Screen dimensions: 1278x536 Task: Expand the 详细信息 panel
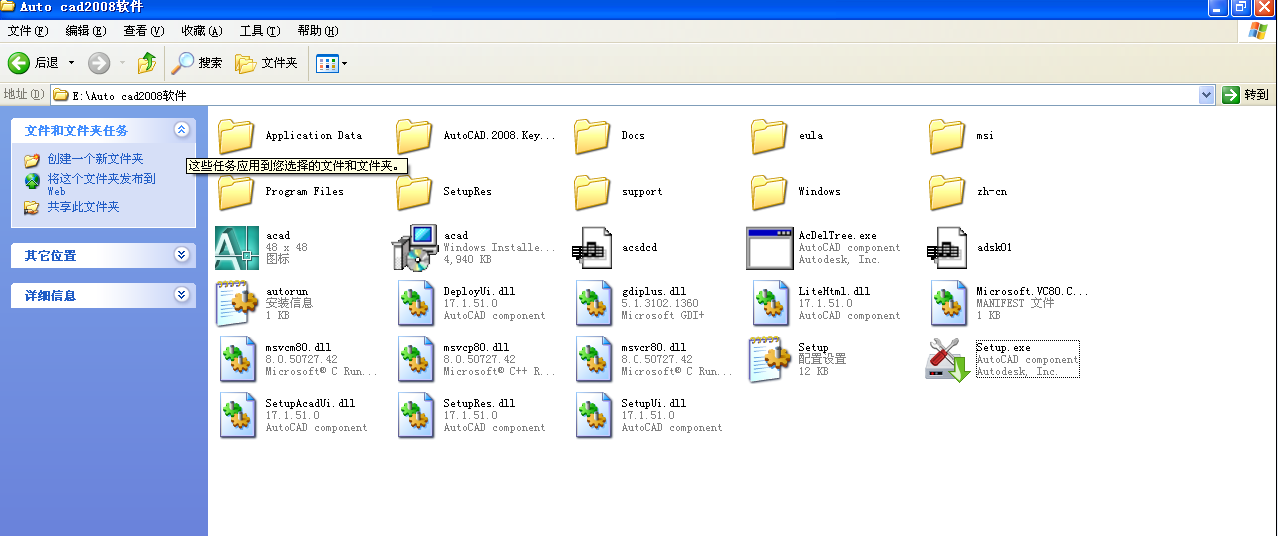(x=181, y=295)
